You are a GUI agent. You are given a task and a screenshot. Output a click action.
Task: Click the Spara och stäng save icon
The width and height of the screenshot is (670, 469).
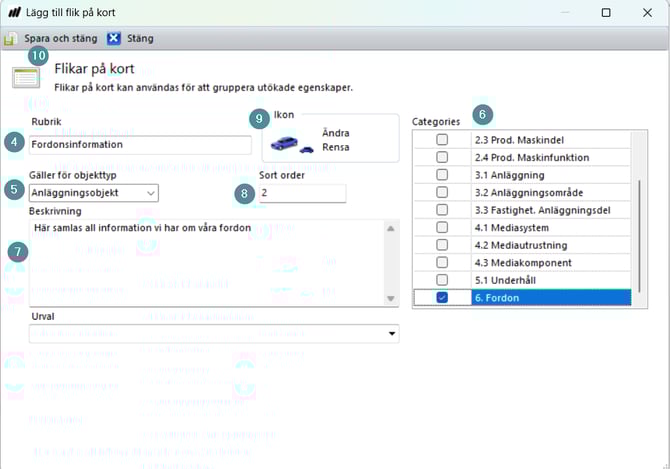pyautogui.click(x=10, y=39)
